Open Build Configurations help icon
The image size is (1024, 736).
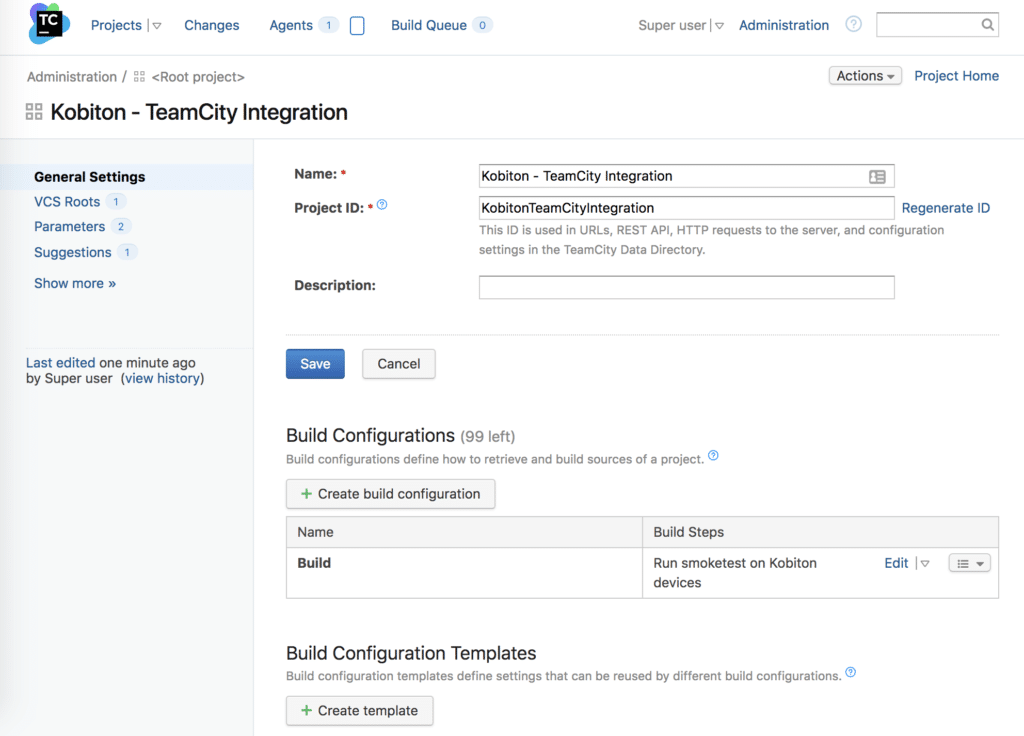713,455
